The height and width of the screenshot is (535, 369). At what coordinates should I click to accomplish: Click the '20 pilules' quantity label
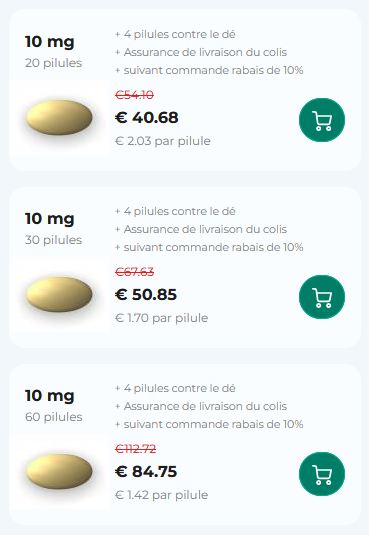click(x=53, y=63)
